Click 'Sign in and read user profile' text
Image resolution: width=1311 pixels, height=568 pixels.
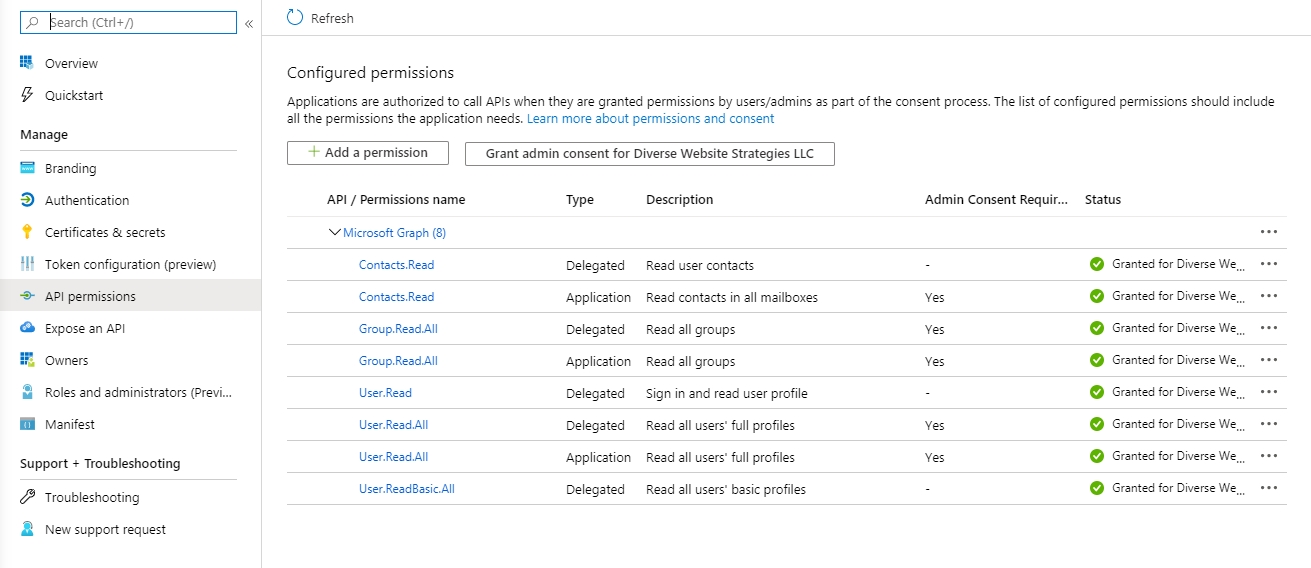click(x=727, y=393)
